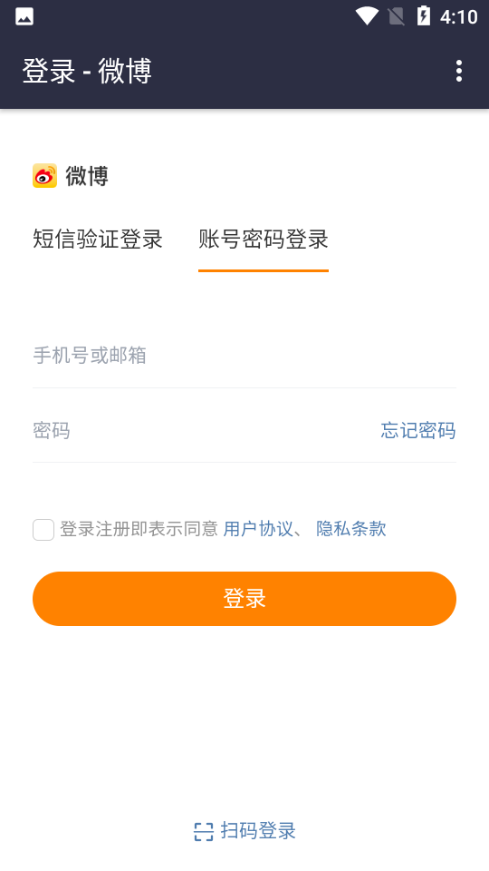Focus the 手机号或邮箱 input field

(x=244, y=355)
